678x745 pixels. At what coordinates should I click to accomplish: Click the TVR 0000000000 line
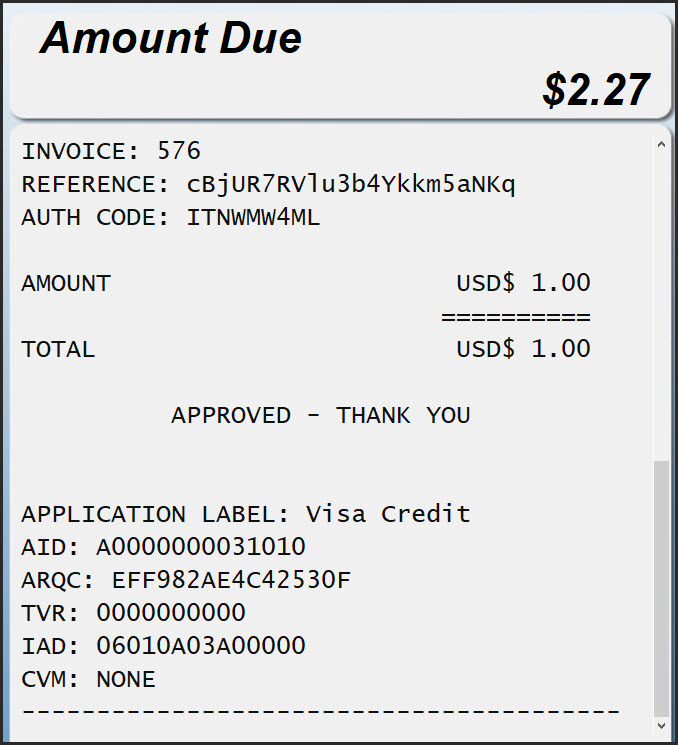133,613
